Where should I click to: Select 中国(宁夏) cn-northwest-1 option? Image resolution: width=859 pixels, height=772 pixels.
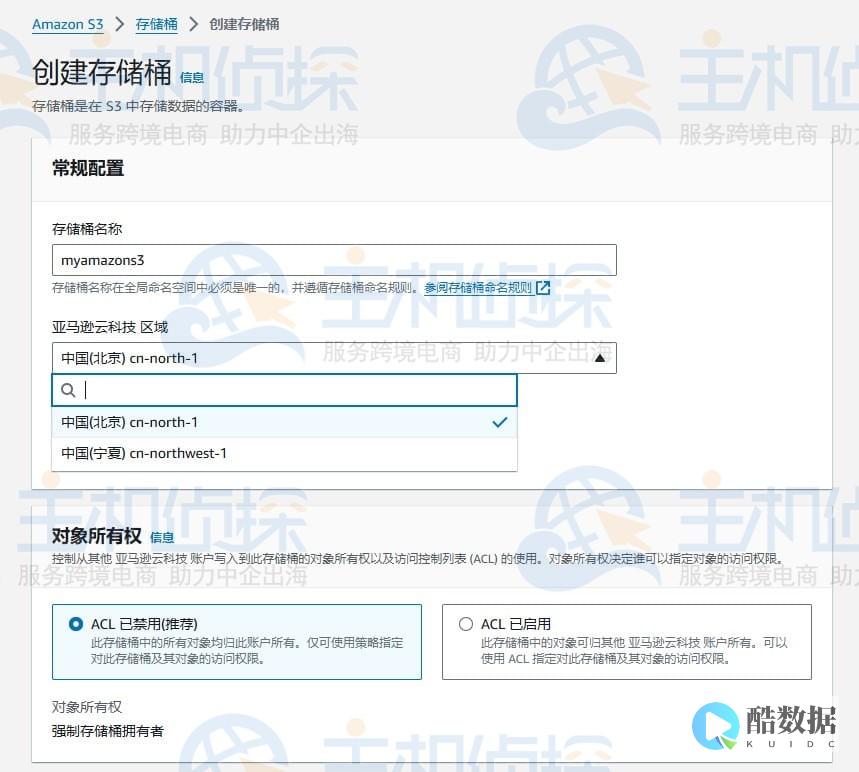pyautogui.click(x=284, y=454)
